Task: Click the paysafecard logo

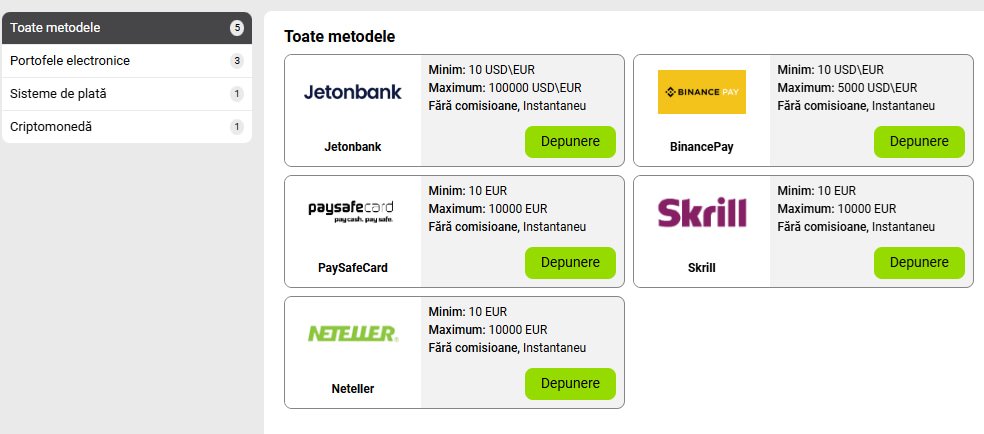Action: click(352, 212)
